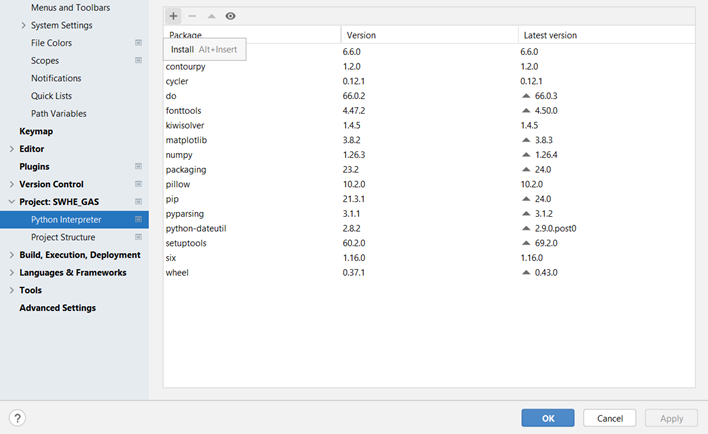Click the plus Install package icon
The image size is (708, 434).
(x=173, y=16)
